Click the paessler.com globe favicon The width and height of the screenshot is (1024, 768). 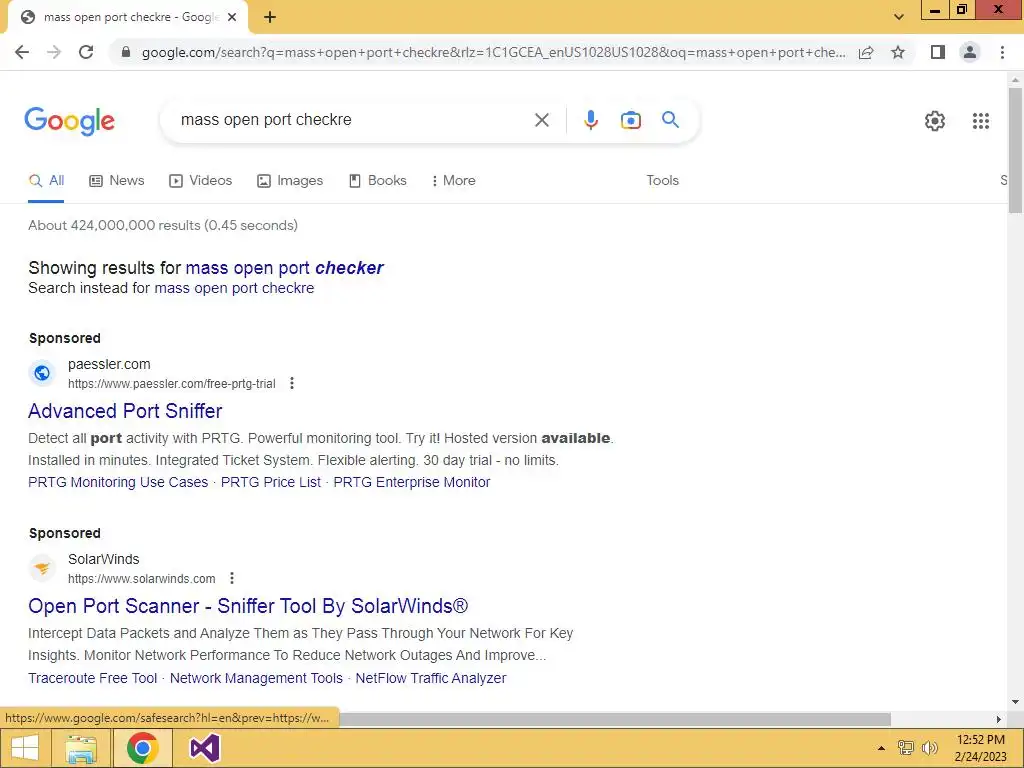(x=42, y=373)
